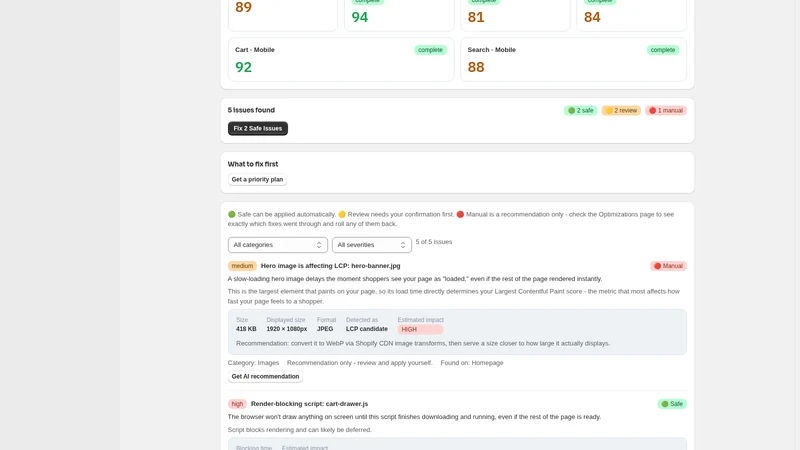This screenshot has width=800, height=450.
Task: Open the Cart - Mobile score card
Action: coord(341,60)
